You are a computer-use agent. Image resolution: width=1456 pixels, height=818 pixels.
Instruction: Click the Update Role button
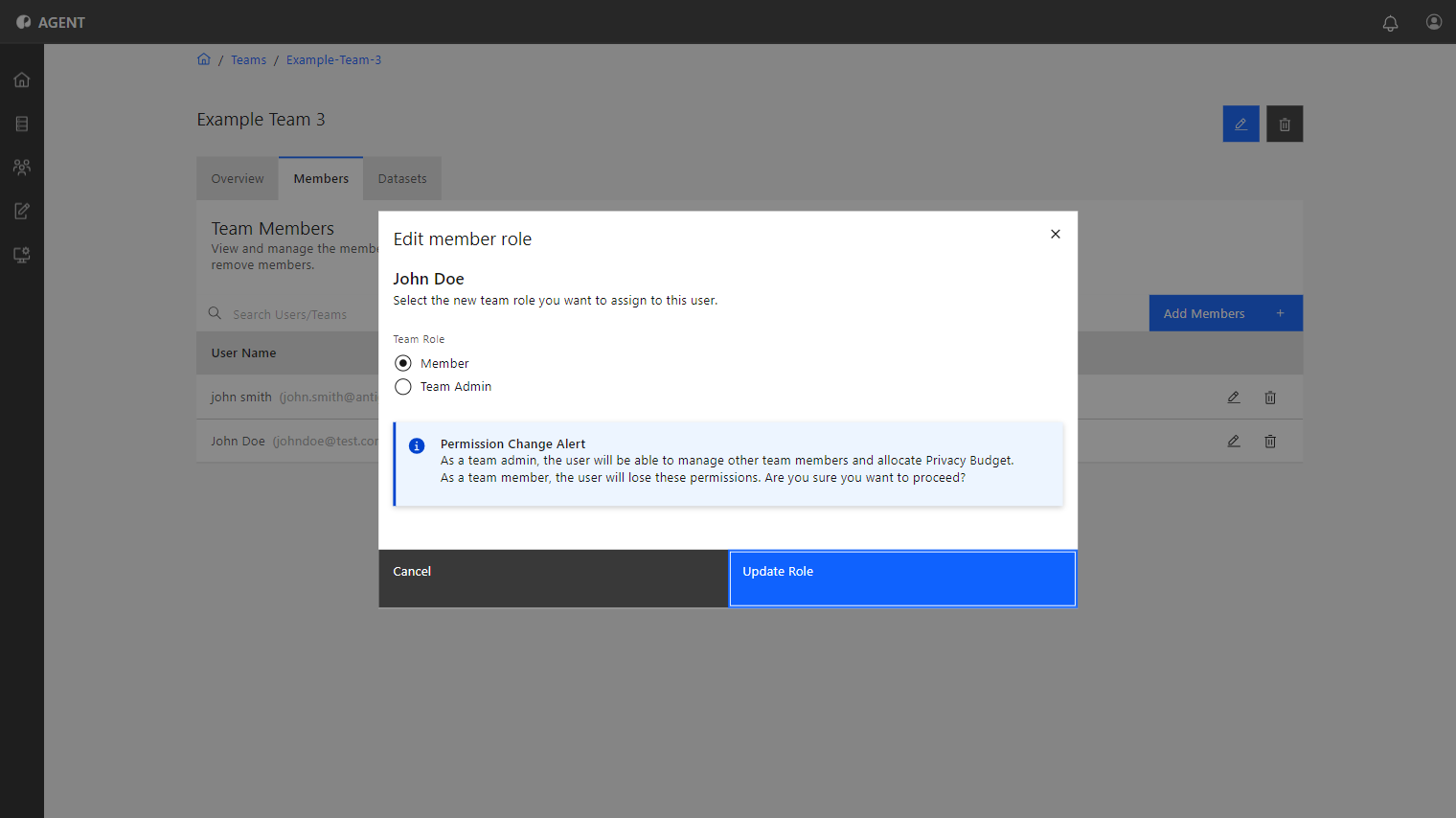(x=902, y=579)
